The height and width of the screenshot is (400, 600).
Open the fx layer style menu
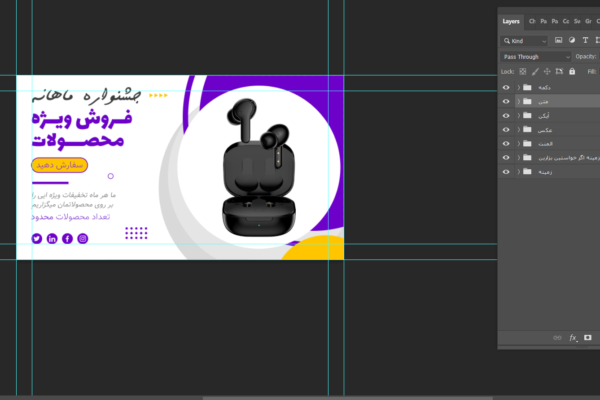[574, 338]
